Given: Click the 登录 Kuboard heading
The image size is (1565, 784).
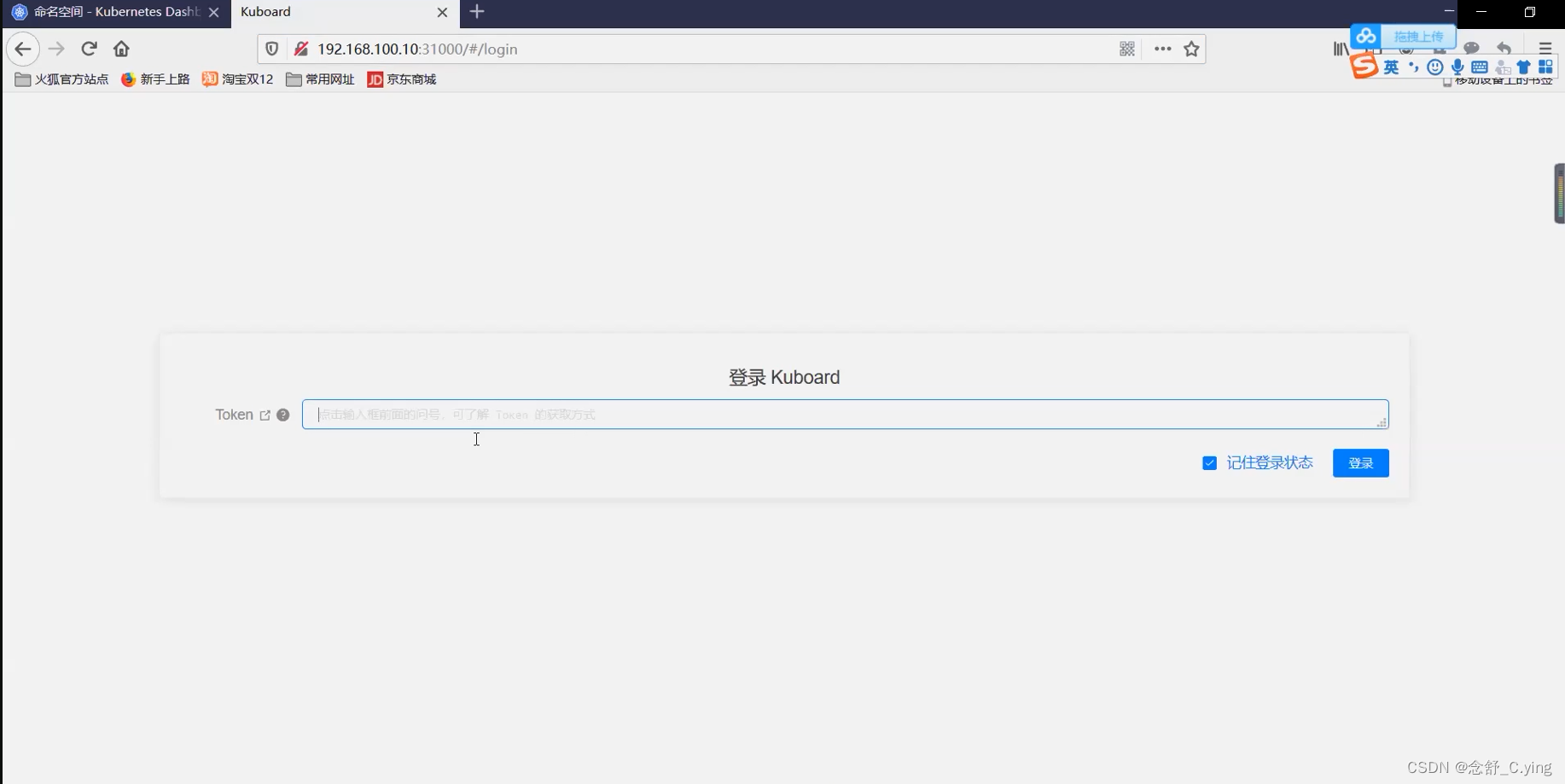Looking at the screenshot, I should click(x=784, y=377).
